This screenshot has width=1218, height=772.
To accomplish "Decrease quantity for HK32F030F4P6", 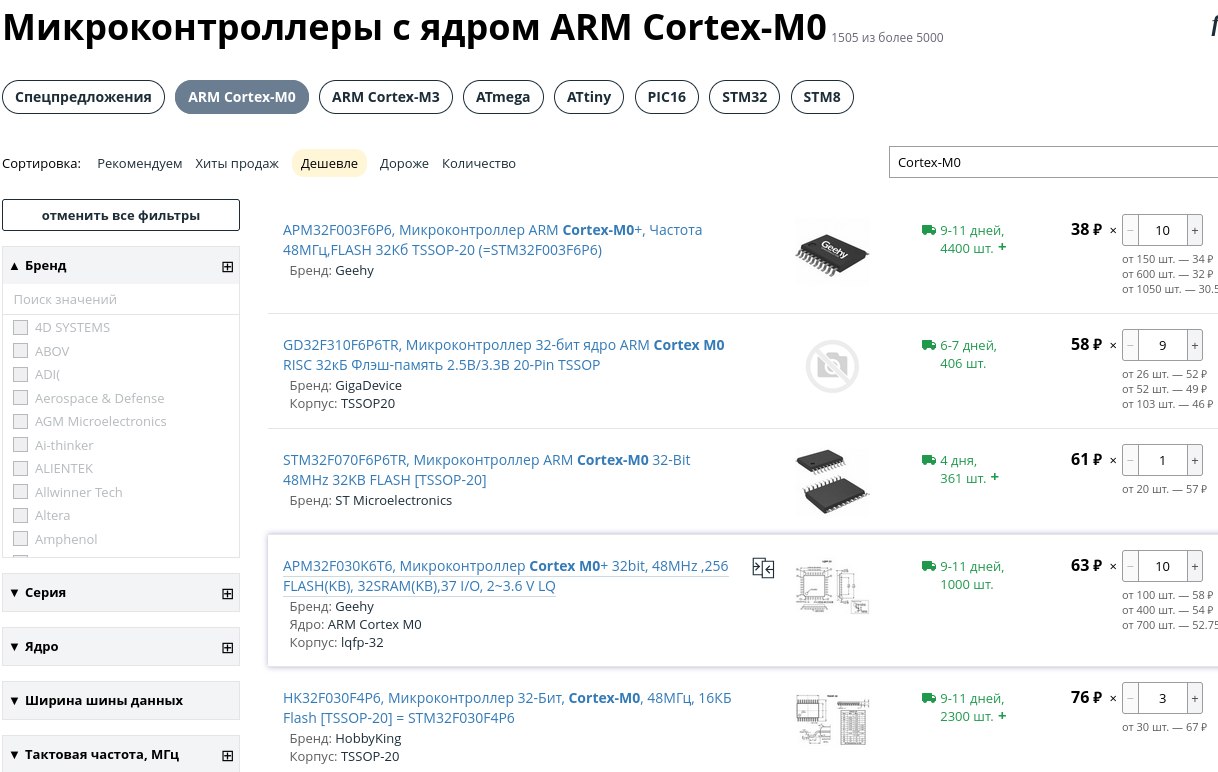I will [1130, 698].
